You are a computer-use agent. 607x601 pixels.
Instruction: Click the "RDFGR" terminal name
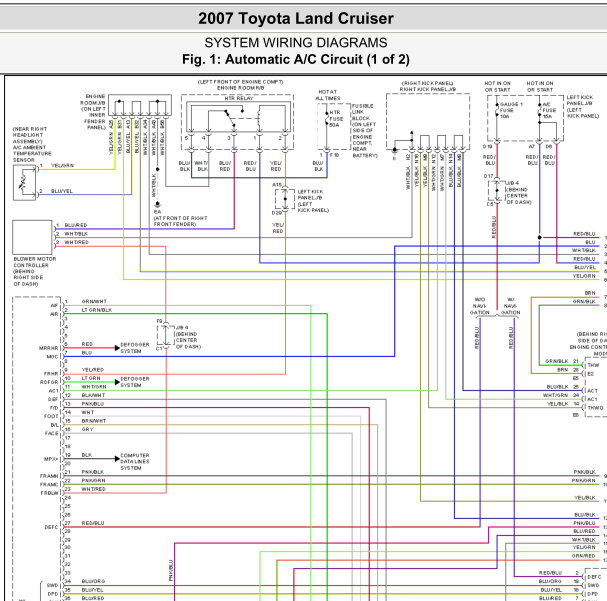pos(49,382)
